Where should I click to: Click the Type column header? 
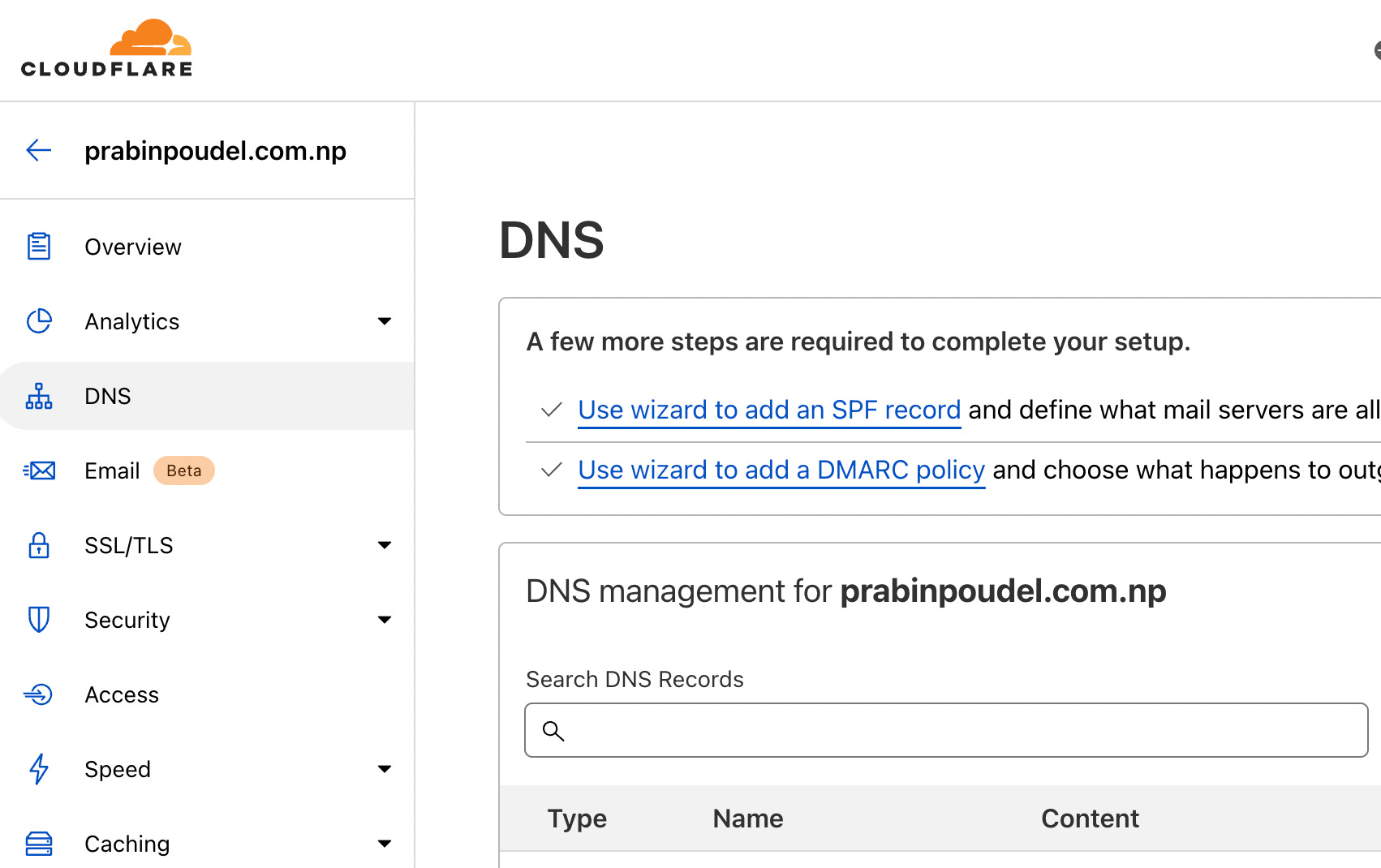577,819
